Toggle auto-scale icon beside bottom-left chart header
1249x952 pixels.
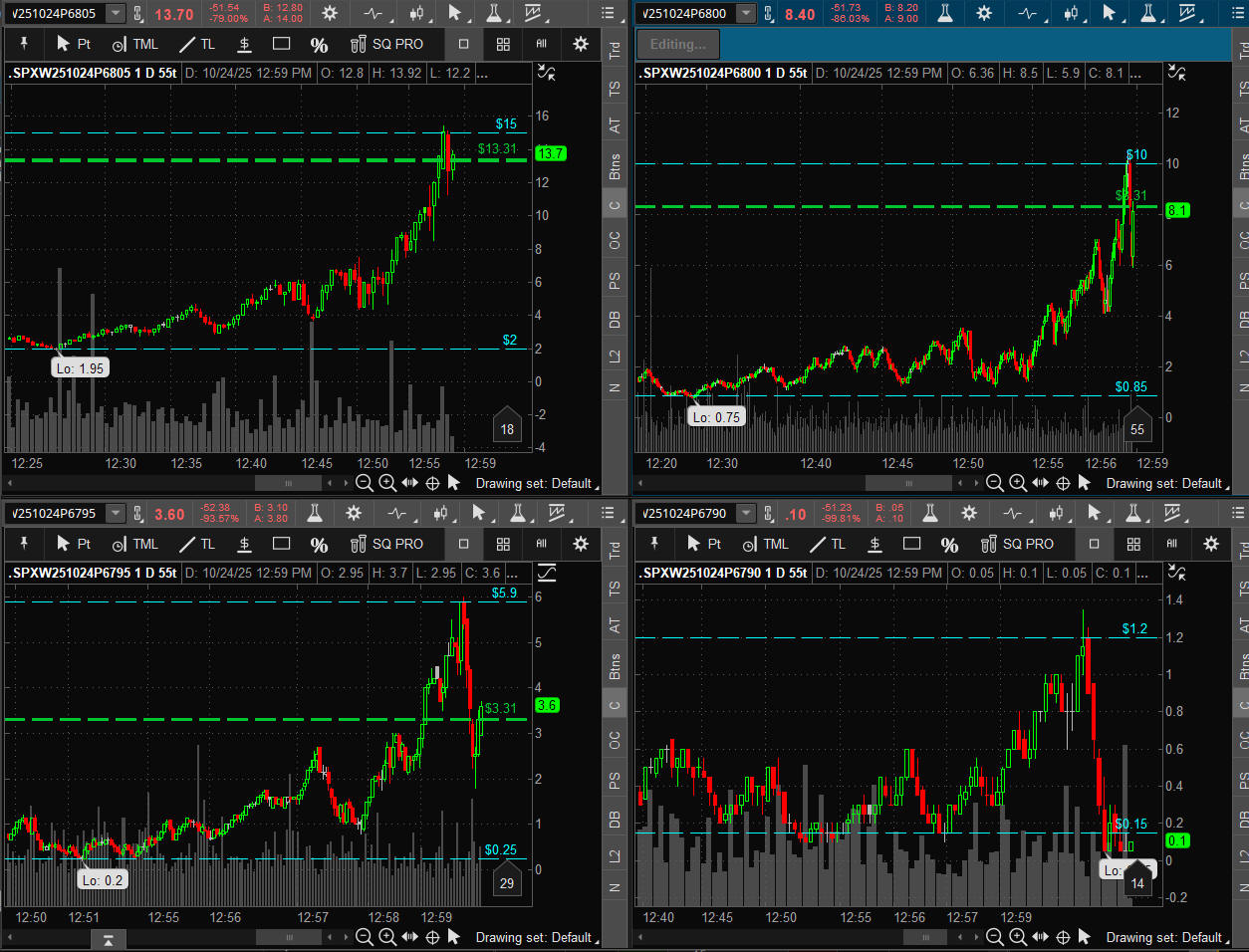click(546, 573)
